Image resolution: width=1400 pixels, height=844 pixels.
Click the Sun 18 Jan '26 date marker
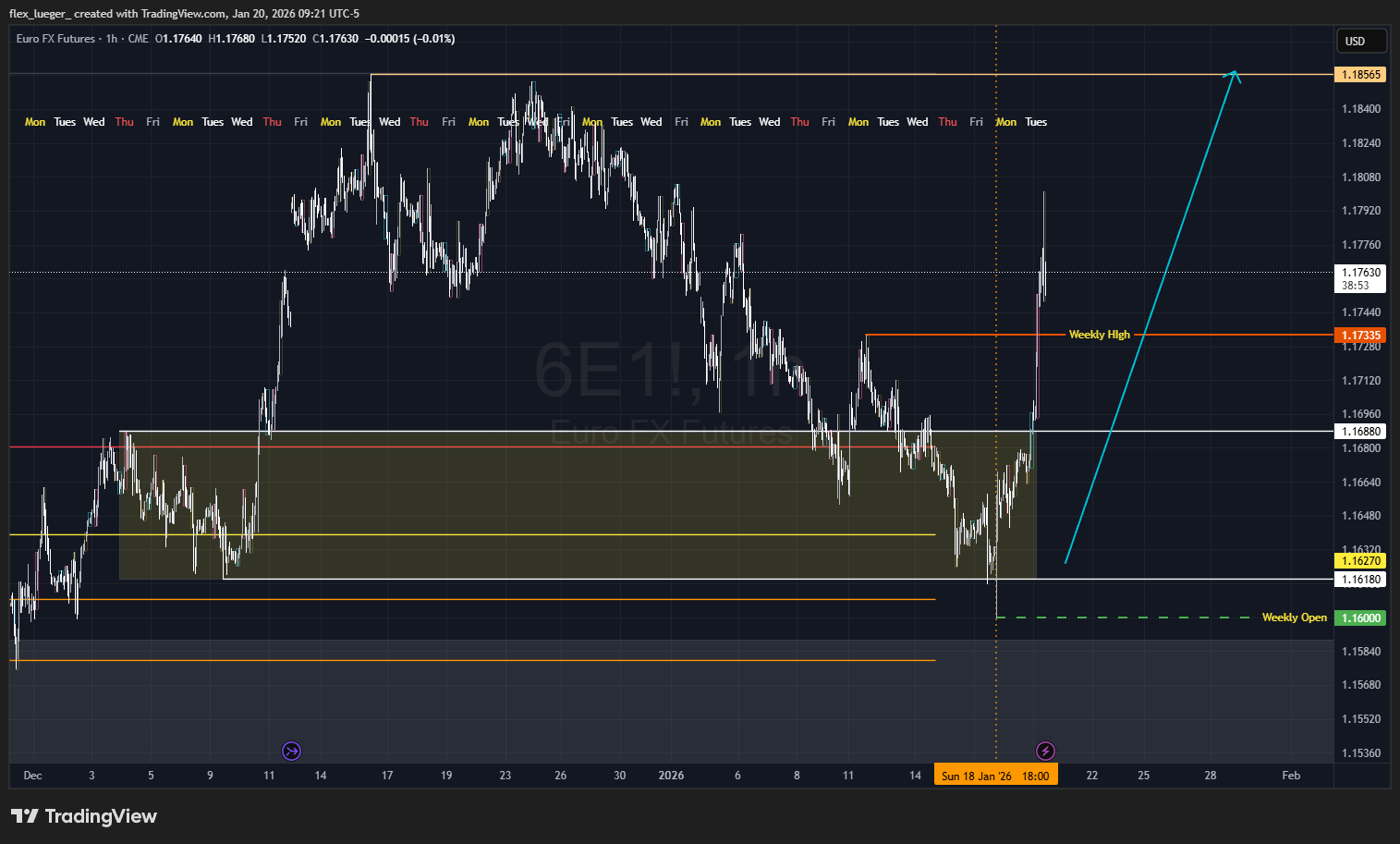tap(995, 776)
